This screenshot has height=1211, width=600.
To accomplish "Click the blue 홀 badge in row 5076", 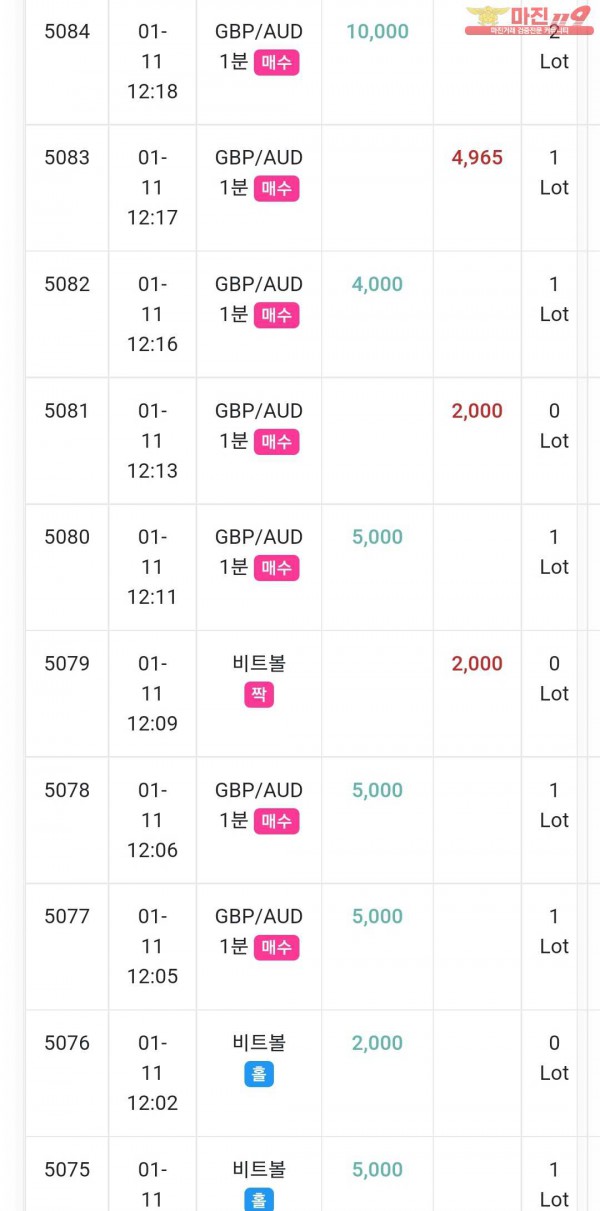I will [x=259, y=1074].
